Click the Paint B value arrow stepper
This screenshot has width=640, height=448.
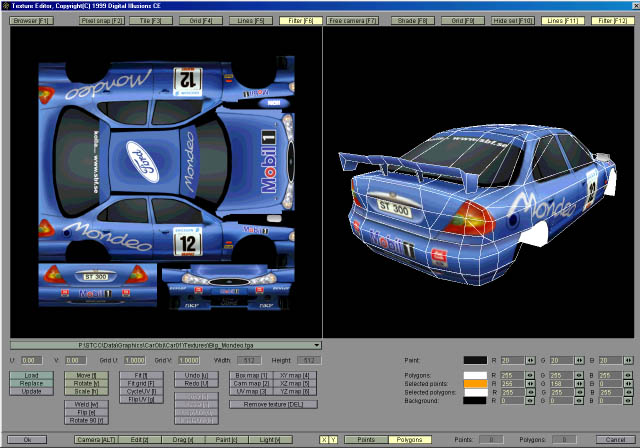click(628, 360)
